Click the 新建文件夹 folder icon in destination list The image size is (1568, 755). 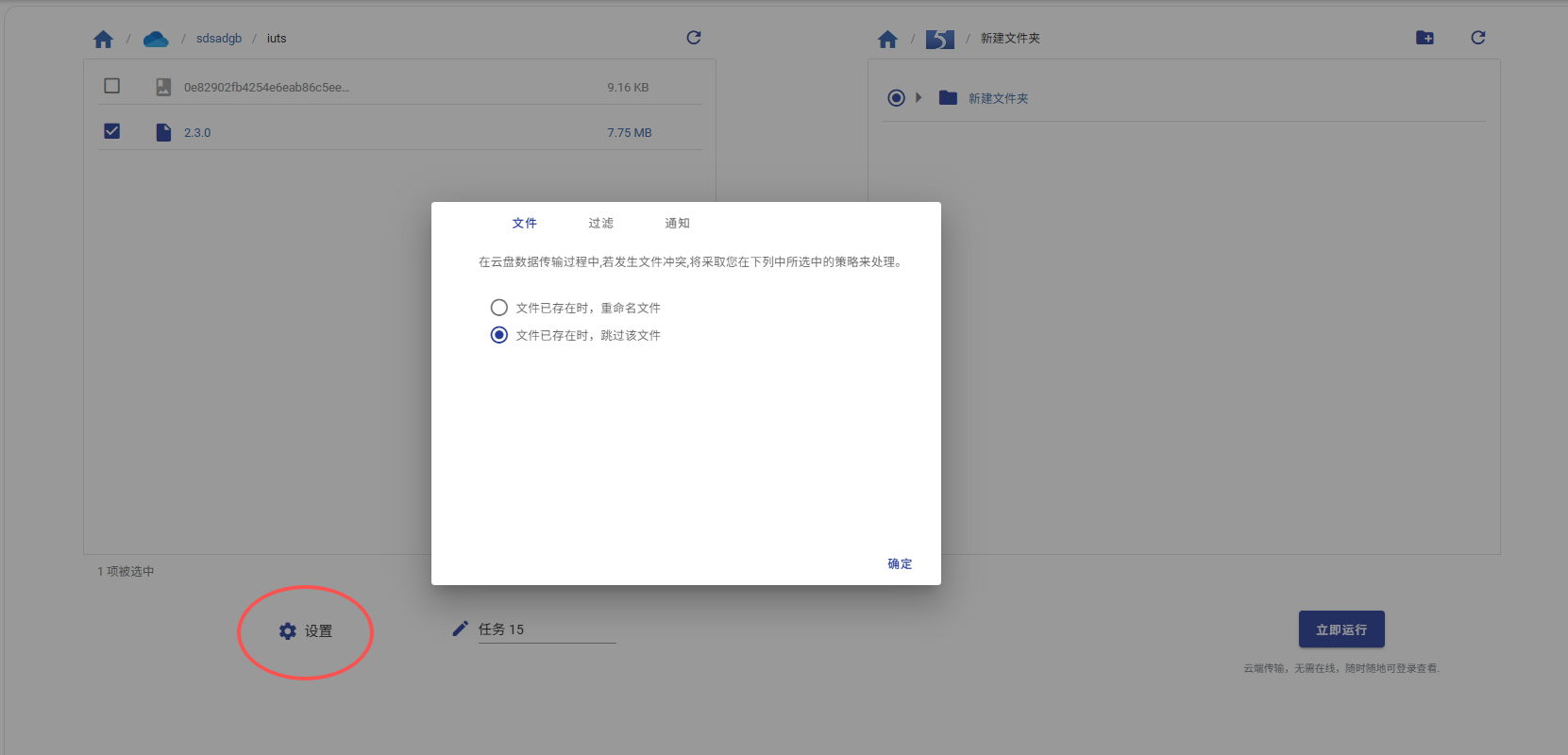click(949, 98)
